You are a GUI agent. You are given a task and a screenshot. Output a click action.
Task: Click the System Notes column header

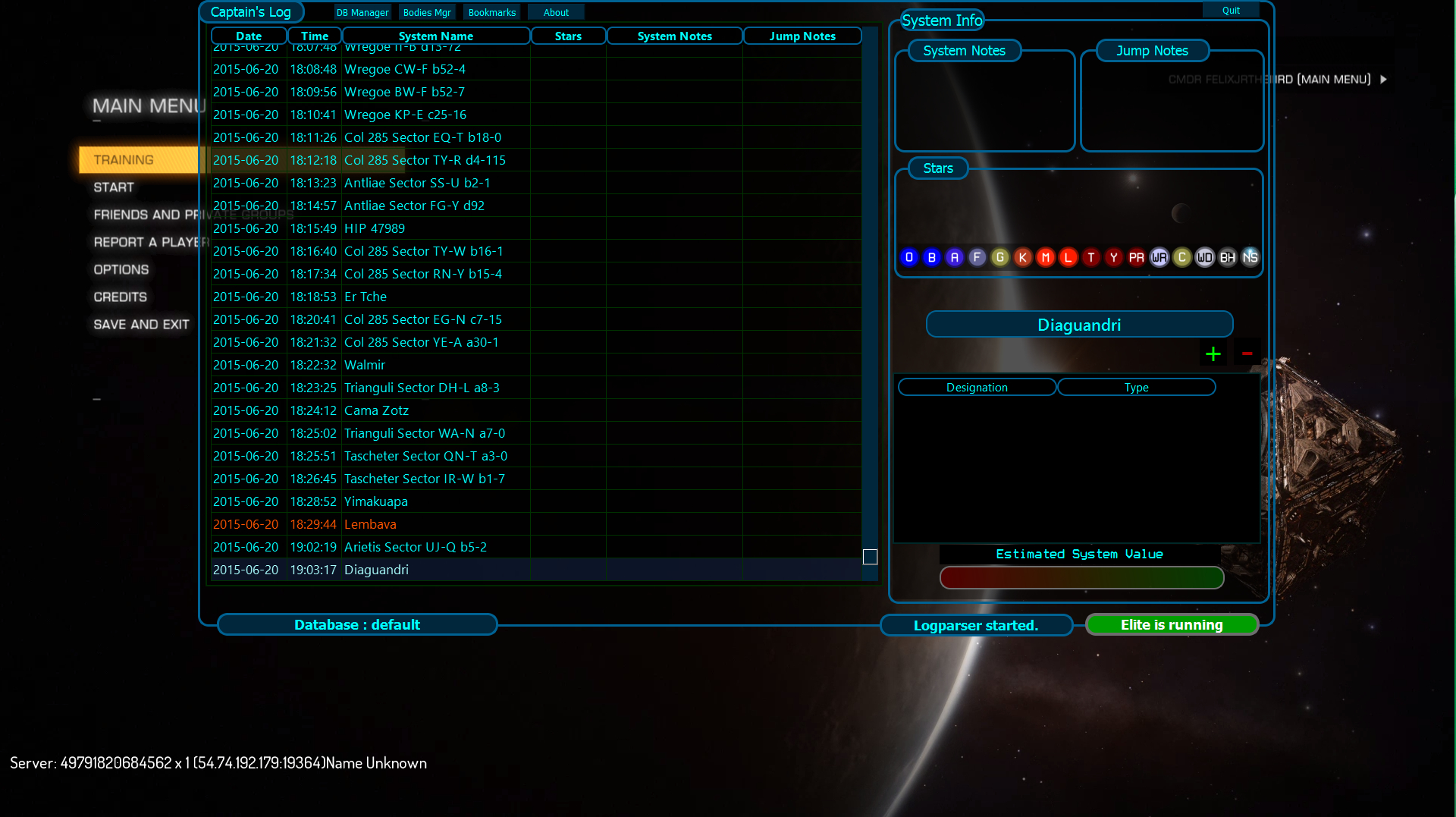click(x=675, y=36)
